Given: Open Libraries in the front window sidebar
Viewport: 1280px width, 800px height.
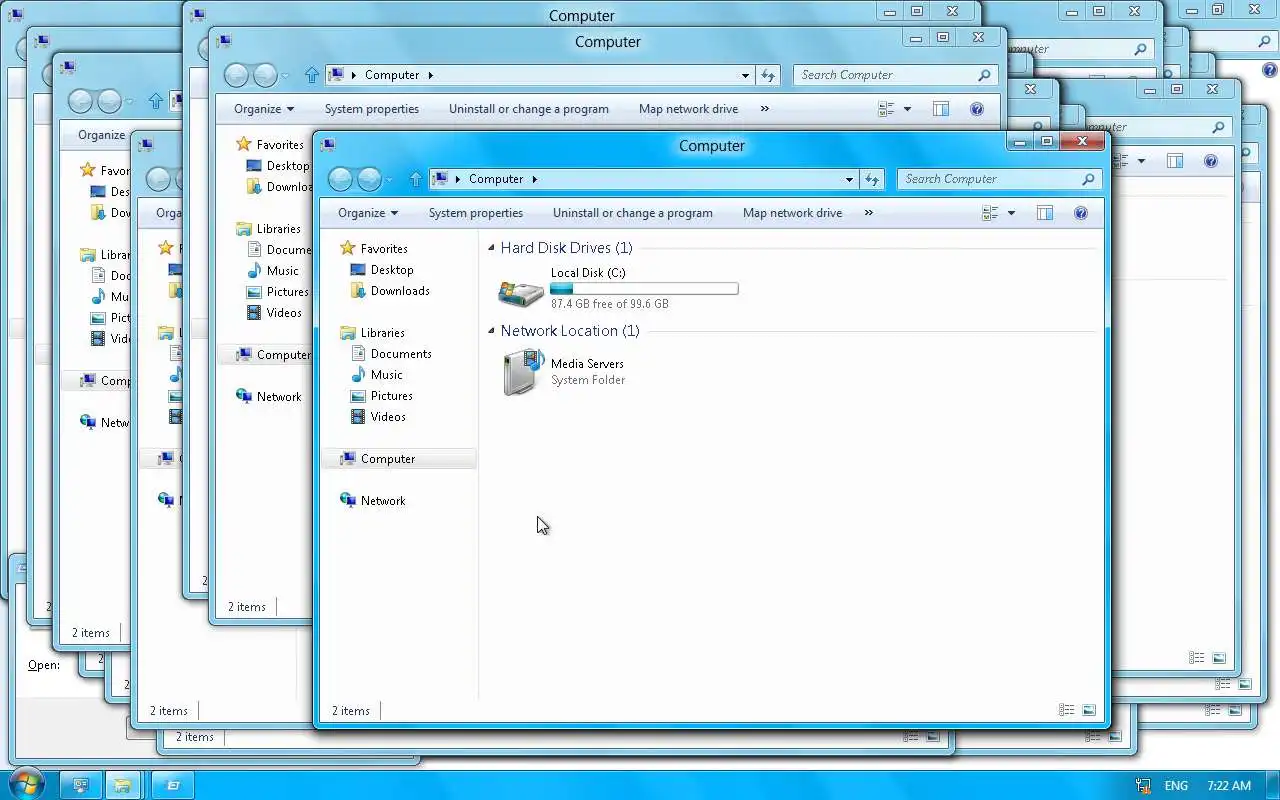Looking at the screenshot, I should pyautogui.click(x=383, y=333).
